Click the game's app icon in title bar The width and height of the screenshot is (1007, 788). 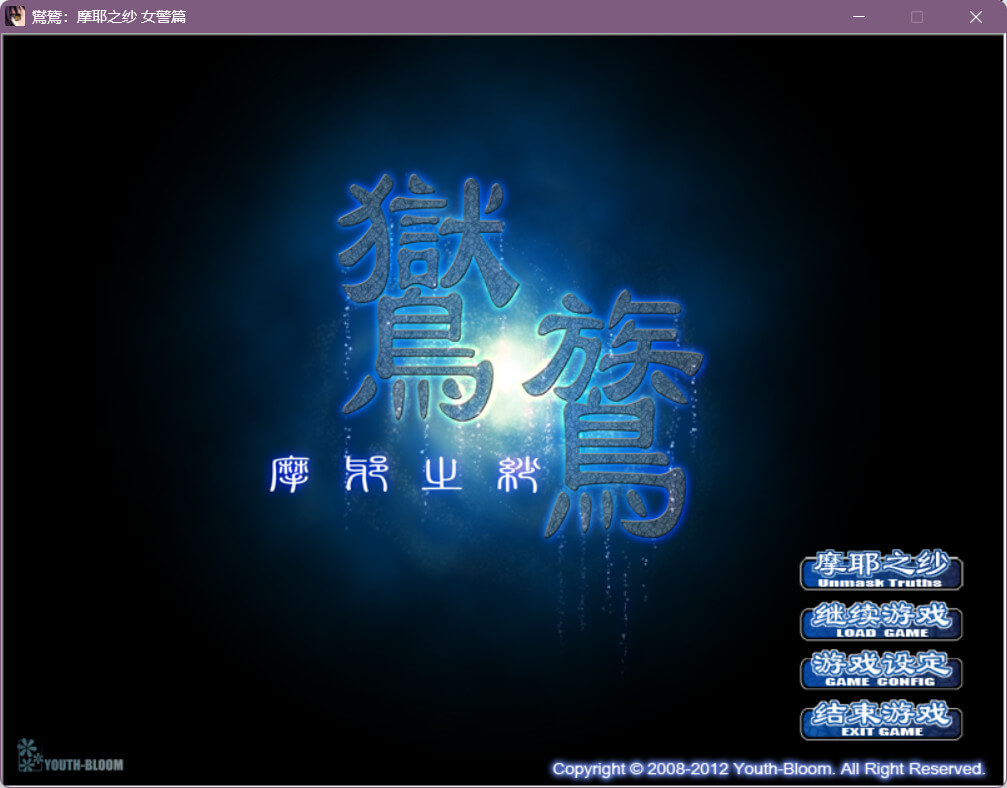coord(15,16)
